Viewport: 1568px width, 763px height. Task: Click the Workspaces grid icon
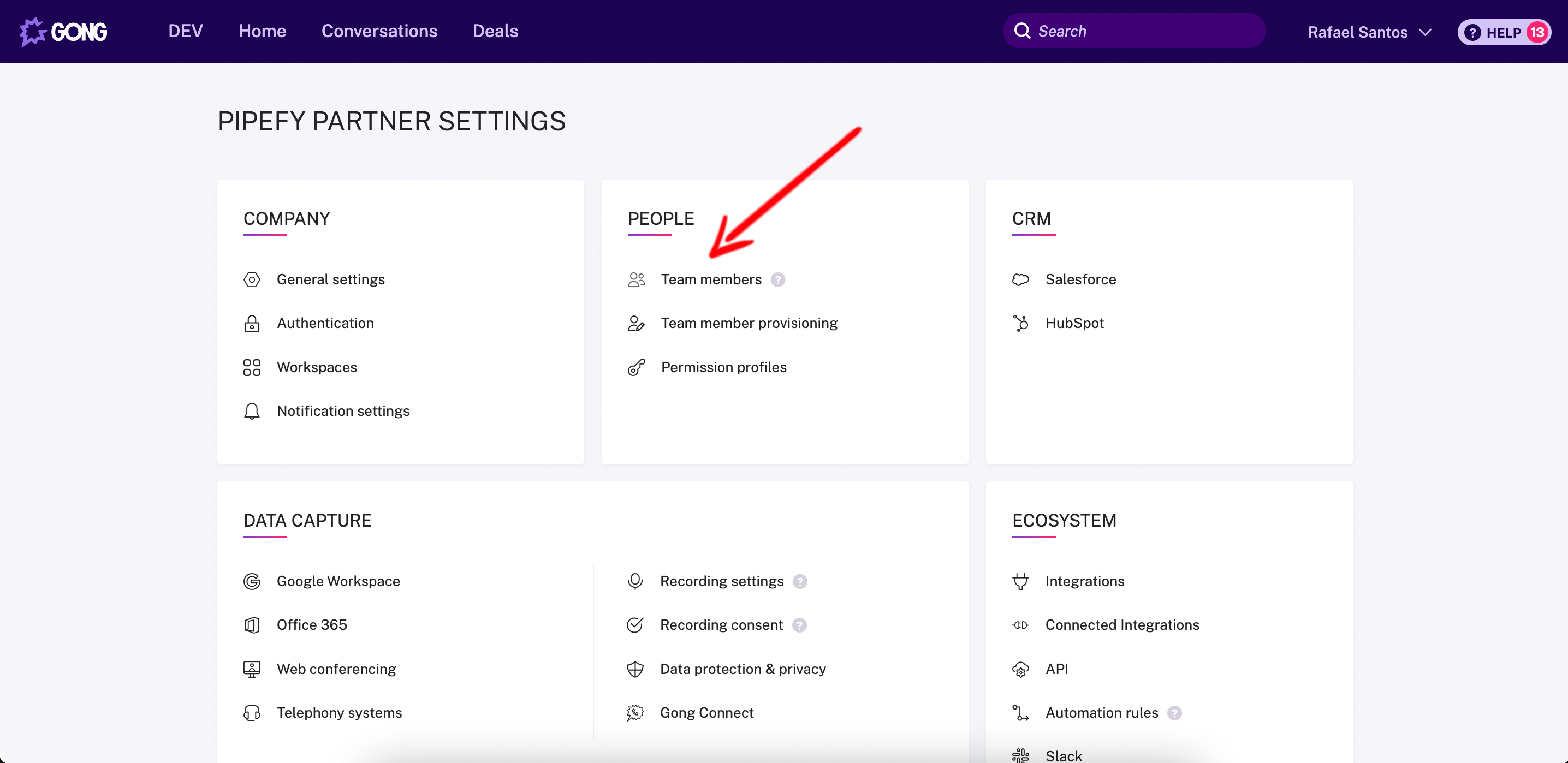tap(251, 367)
